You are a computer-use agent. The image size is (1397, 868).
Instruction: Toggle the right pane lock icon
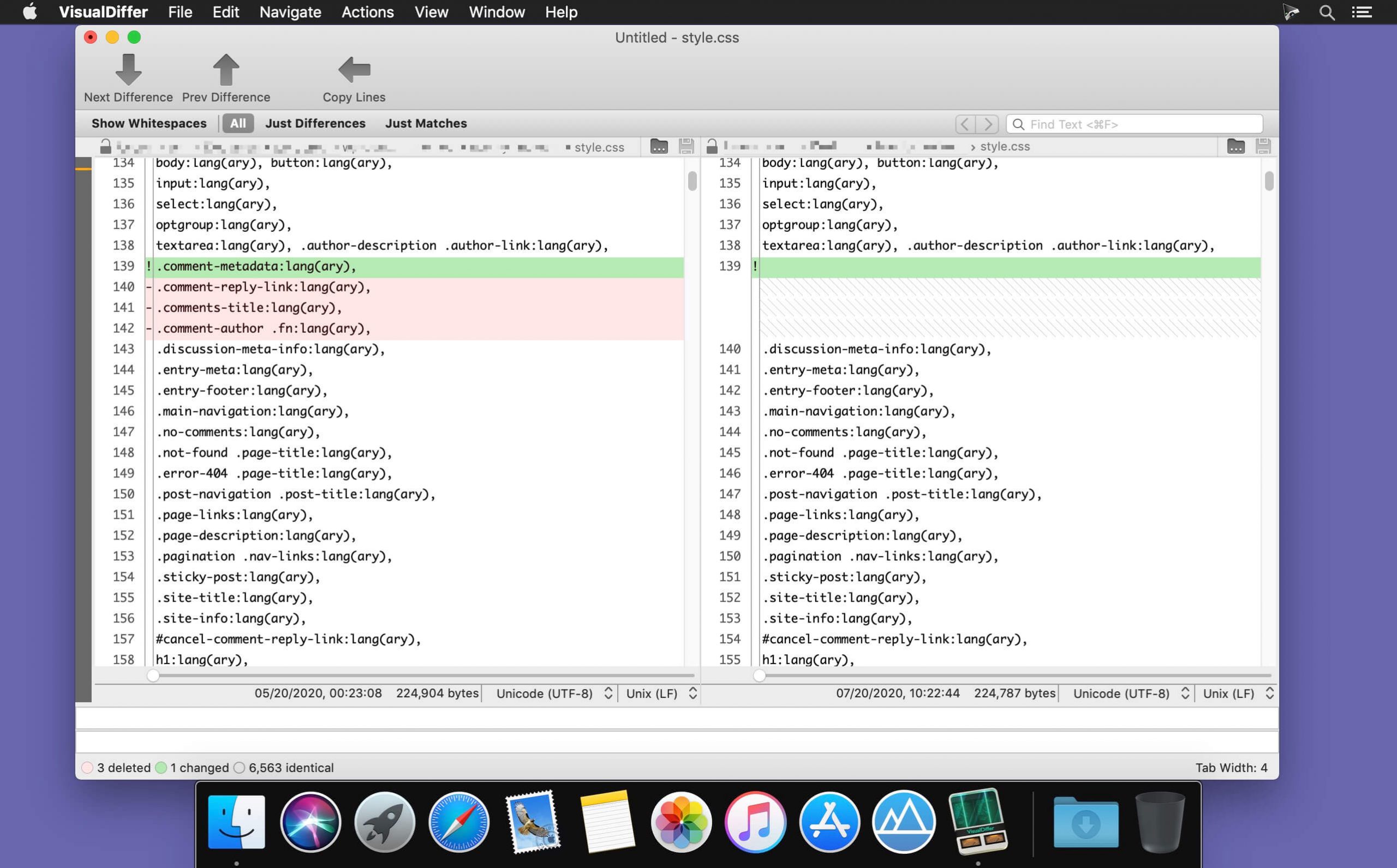coord(712,146)
